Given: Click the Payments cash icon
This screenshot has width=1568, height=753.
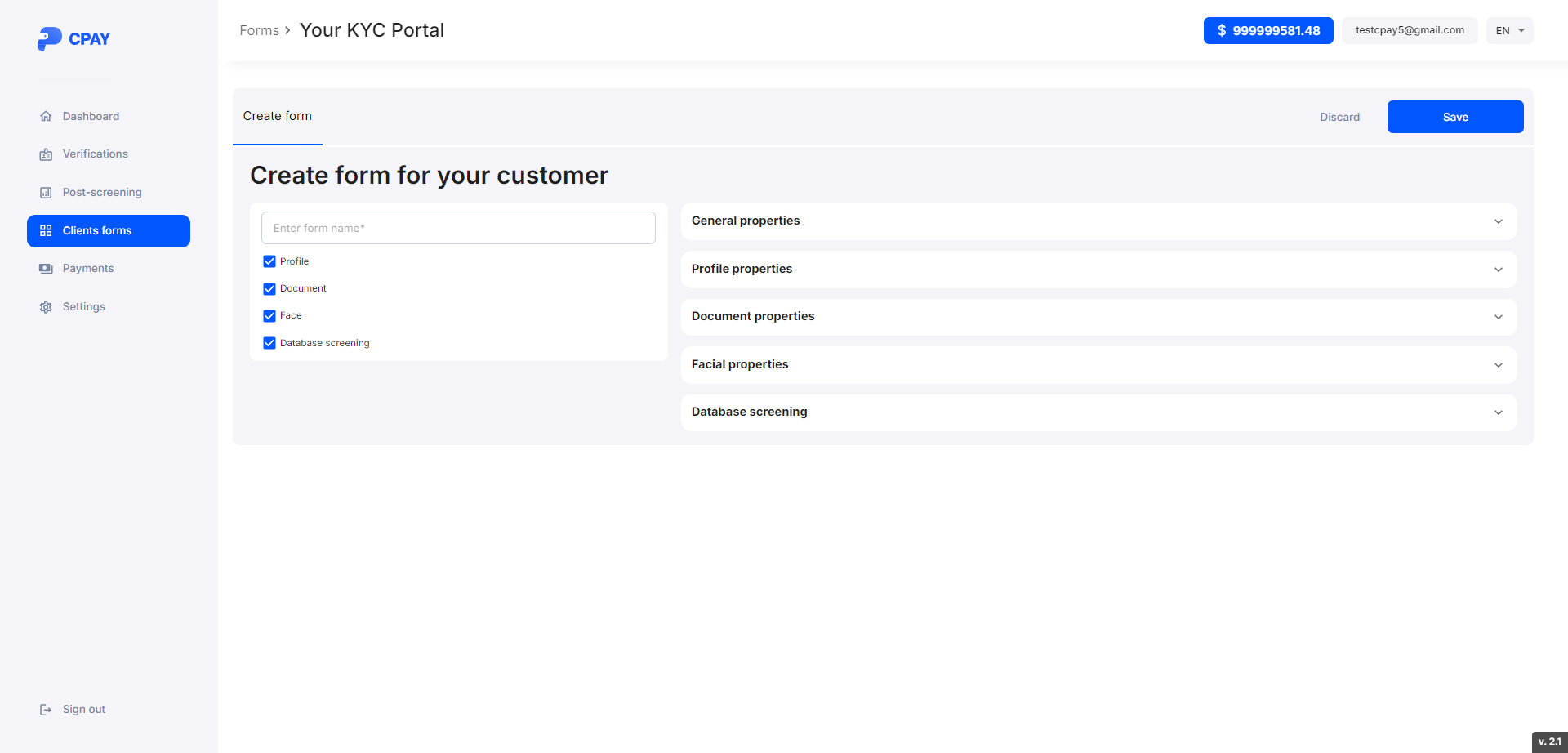Looking at the screenshot, I should click(46, 269).
